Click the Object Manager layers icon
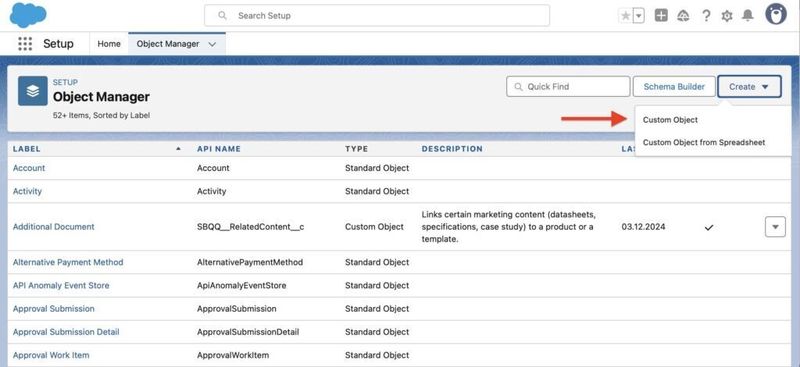Viewport: 800px width, 367px height. (x=33, y=91)
